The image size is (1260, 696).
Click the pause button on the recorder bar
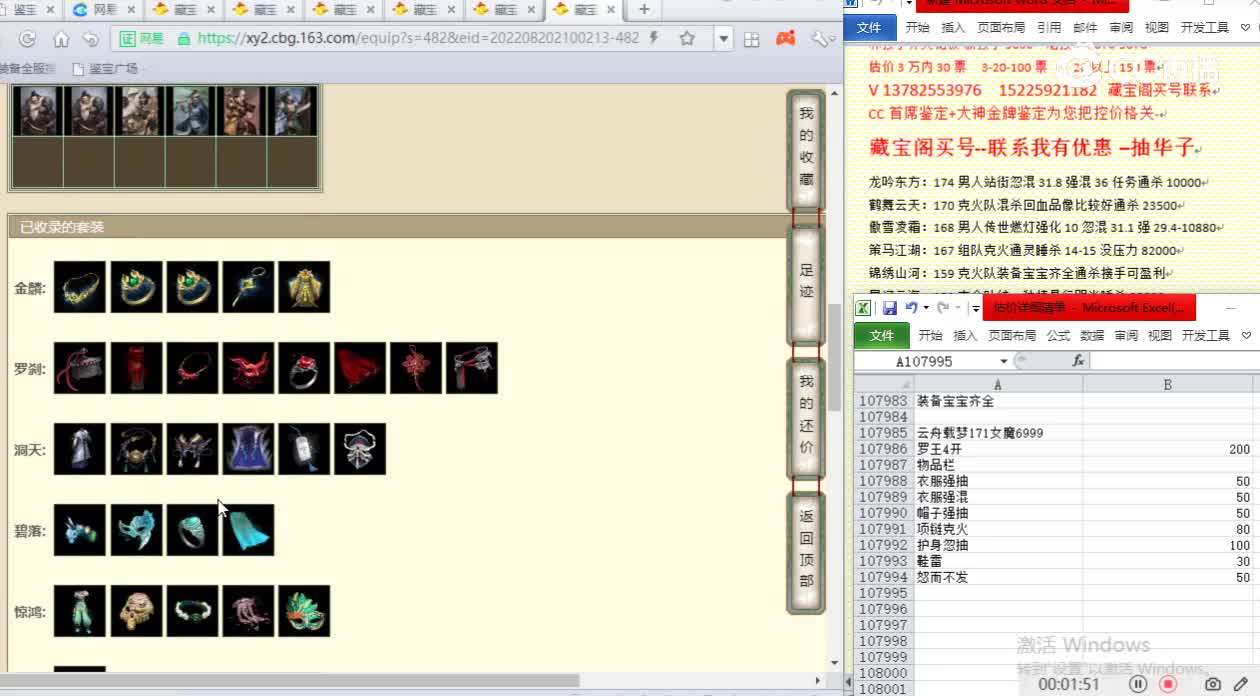pos(1138,684)
